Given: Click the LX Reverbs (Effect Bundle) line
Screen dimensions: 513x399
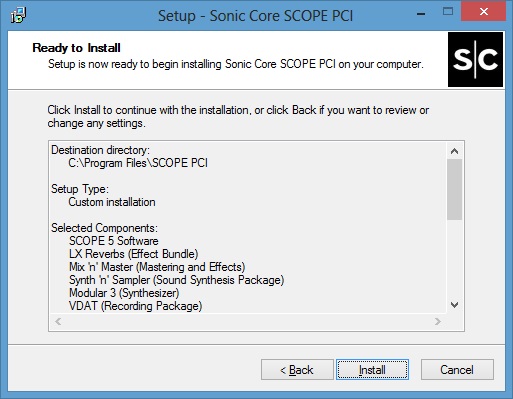Looking at the screenshot, I should [x=134, y=254].
